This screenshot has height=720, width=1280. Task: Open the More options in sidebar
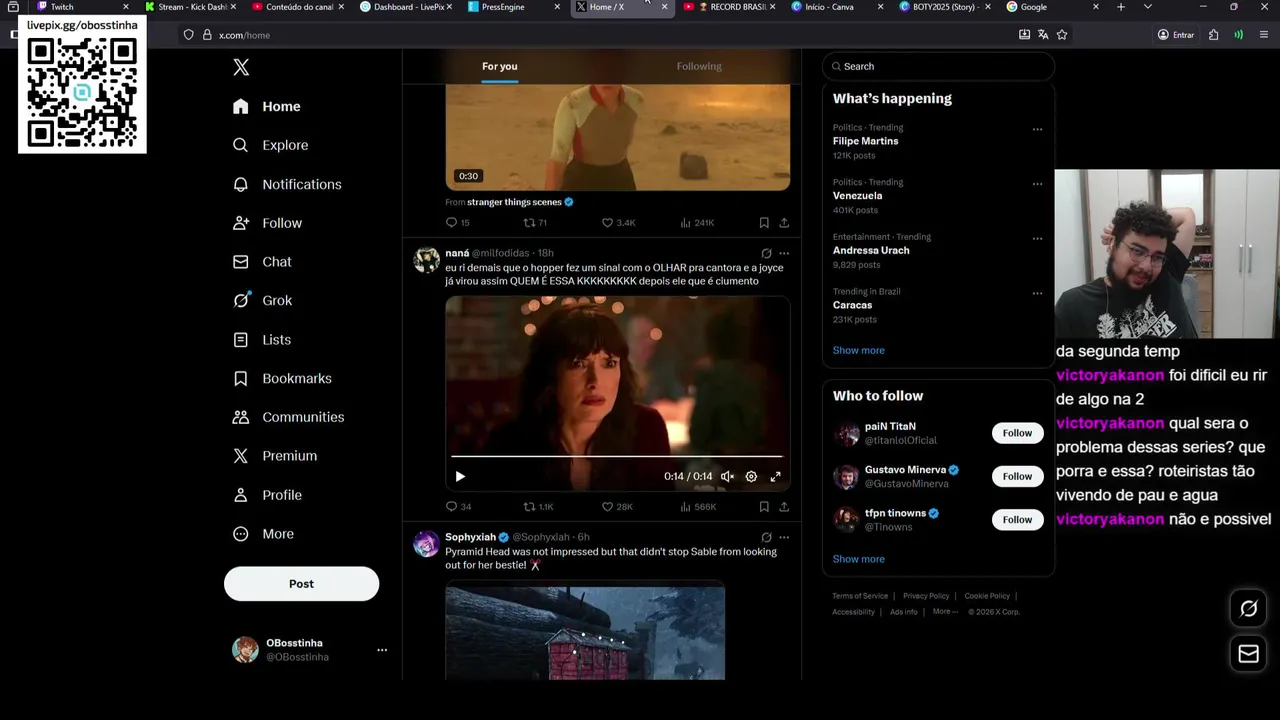click(x=264, y=534)
